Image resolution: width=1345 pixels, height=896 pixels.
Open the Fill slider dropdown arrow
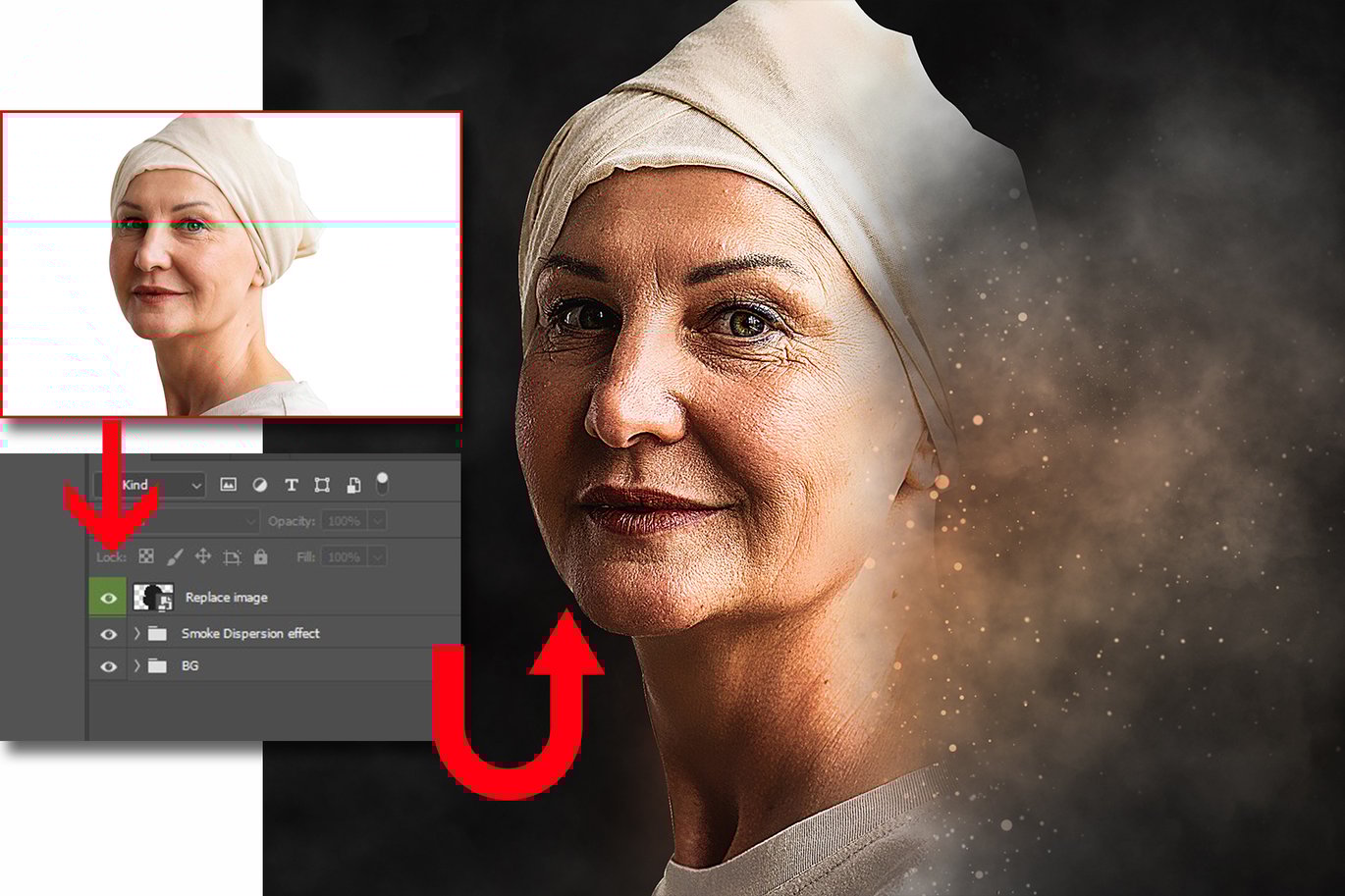pos(378,556)
